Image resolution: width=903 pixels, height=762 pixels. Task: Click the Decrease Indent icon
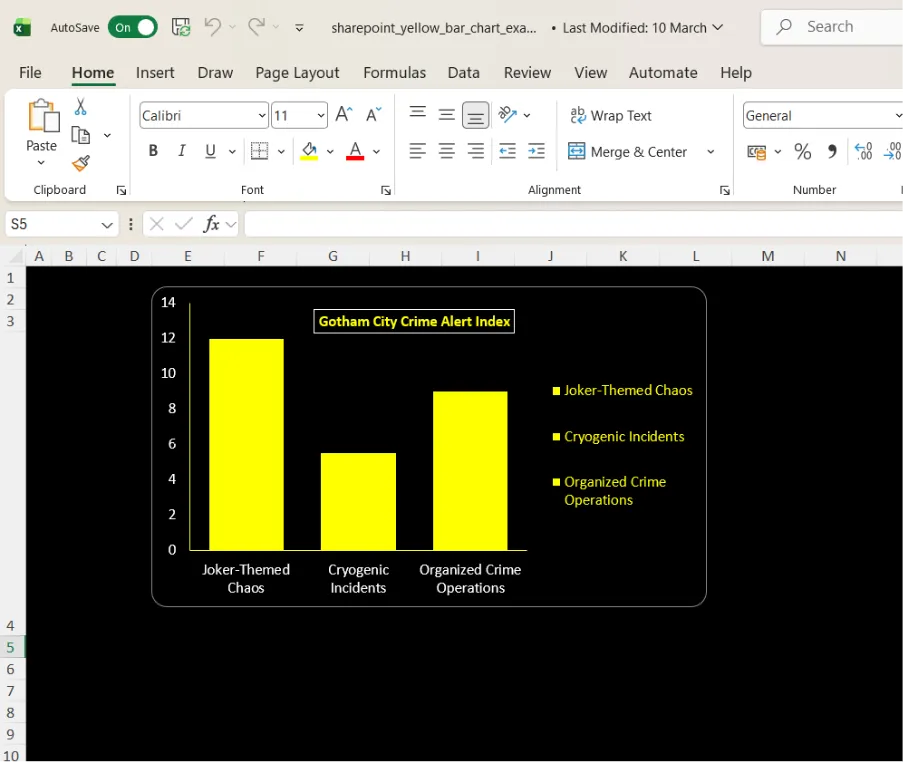(x=507, y=151)
